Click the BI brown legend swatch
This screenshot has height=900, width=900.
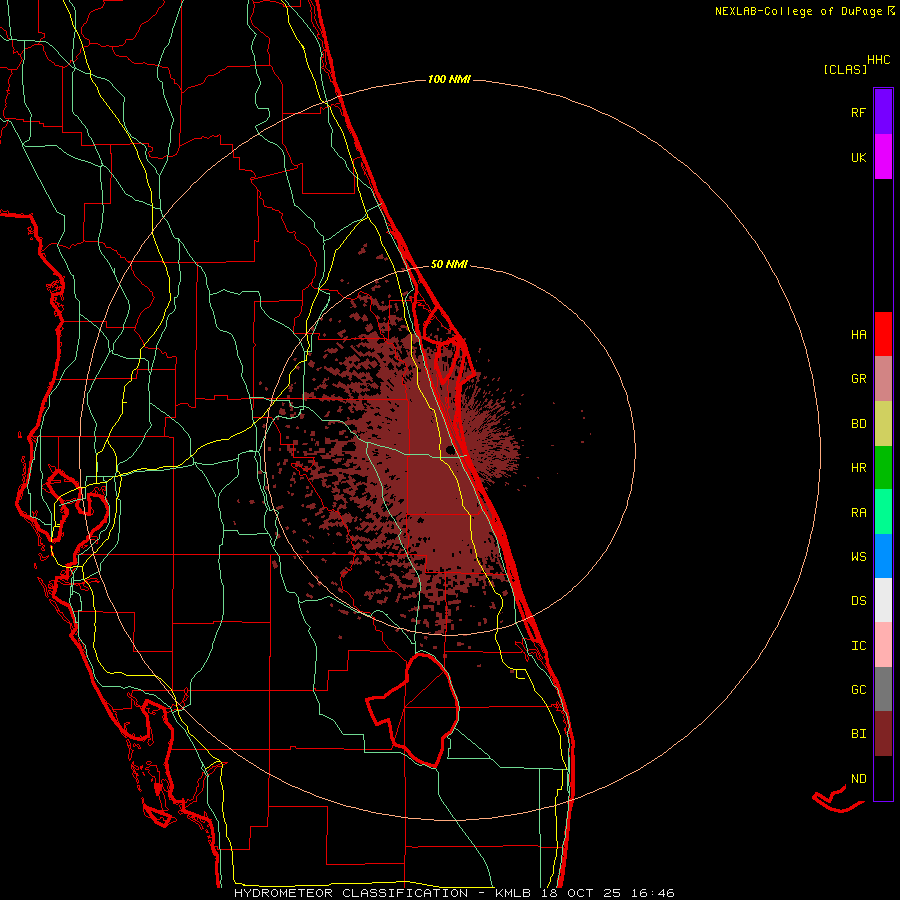[883, 734]
